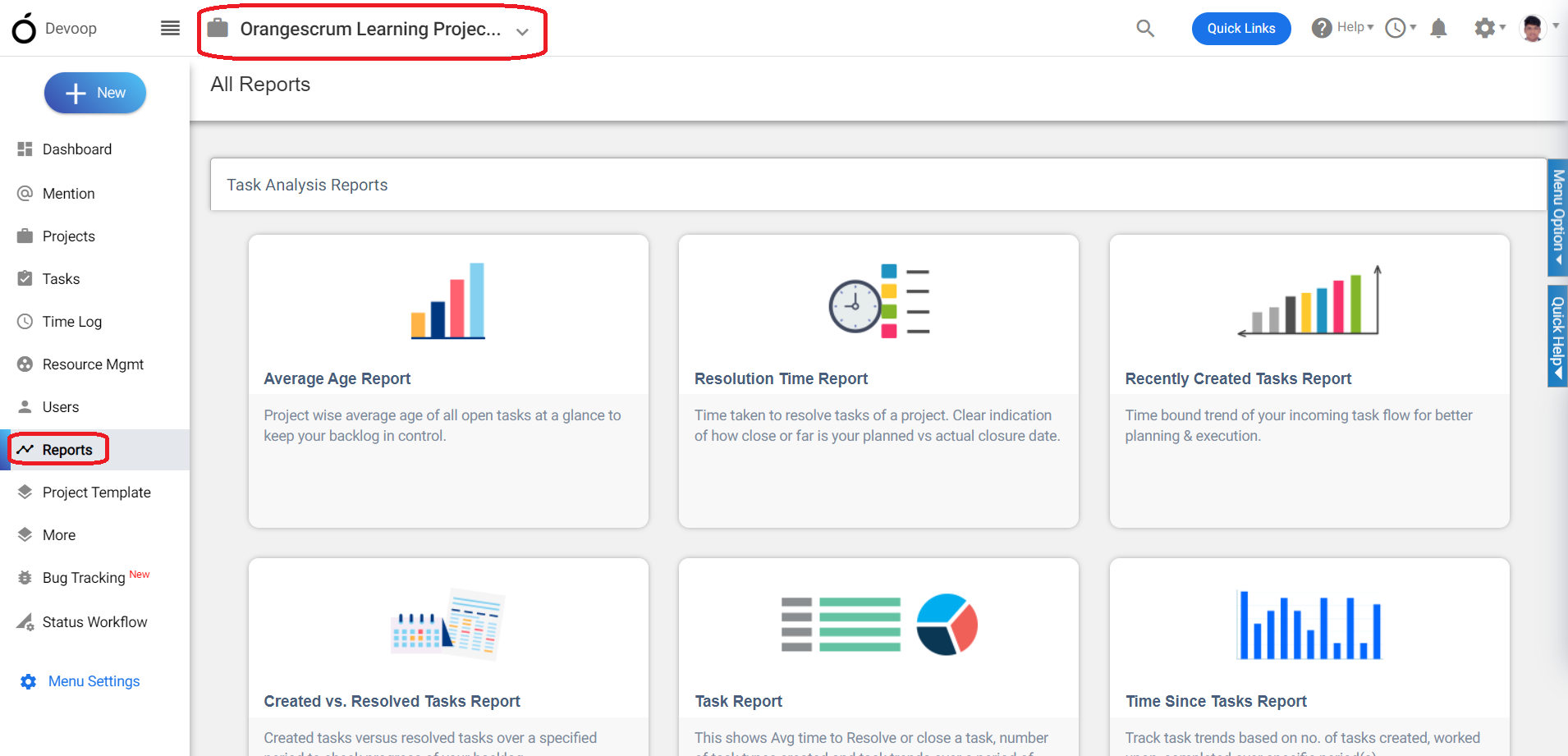Open Menu Settings link
This screenshot has height=756, width=1568.
pyautogui.click(x=94, y=681)
